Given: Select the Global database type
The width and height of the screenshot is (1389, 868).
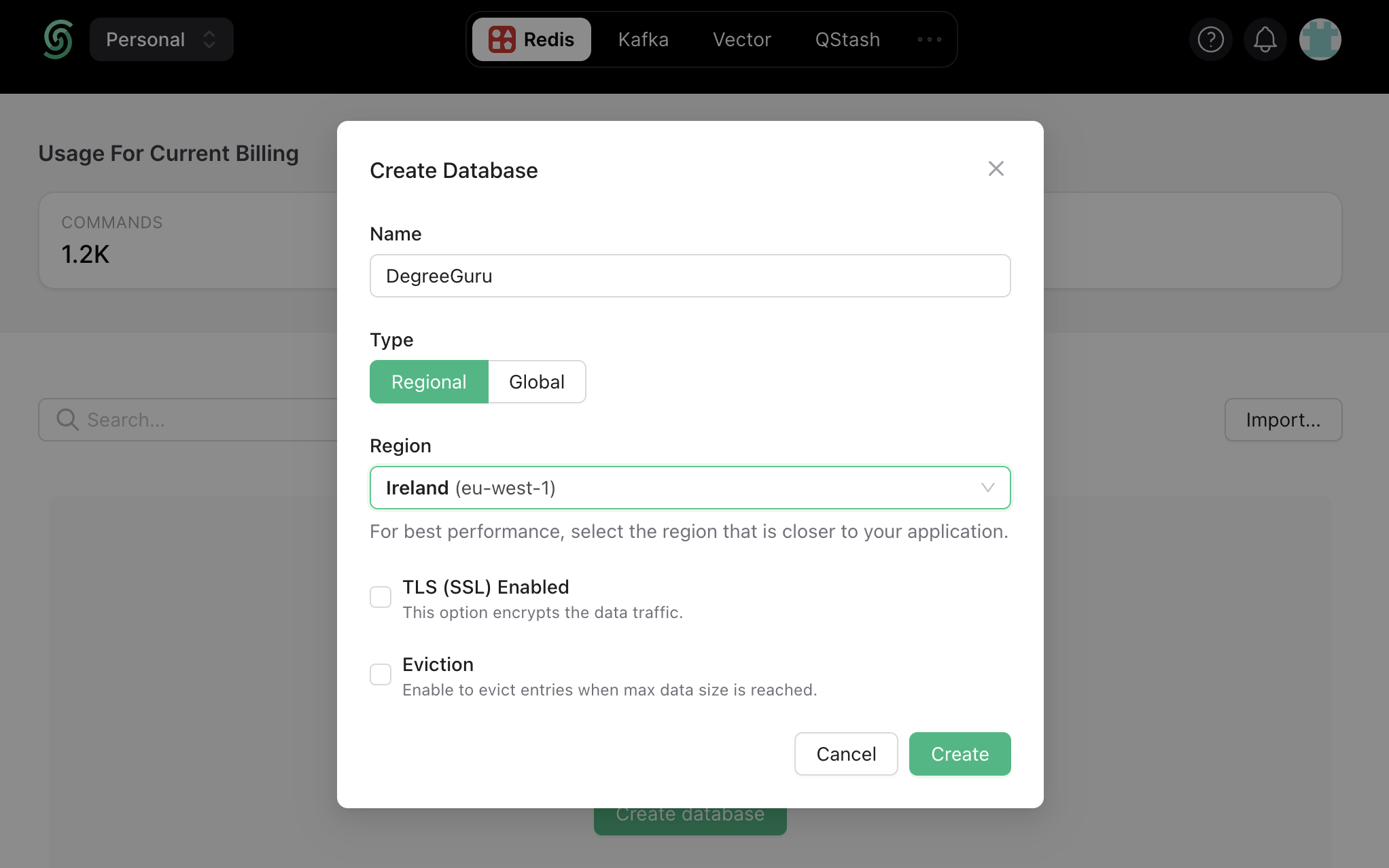Looking at the screenshot, I should tap(536, 382).
